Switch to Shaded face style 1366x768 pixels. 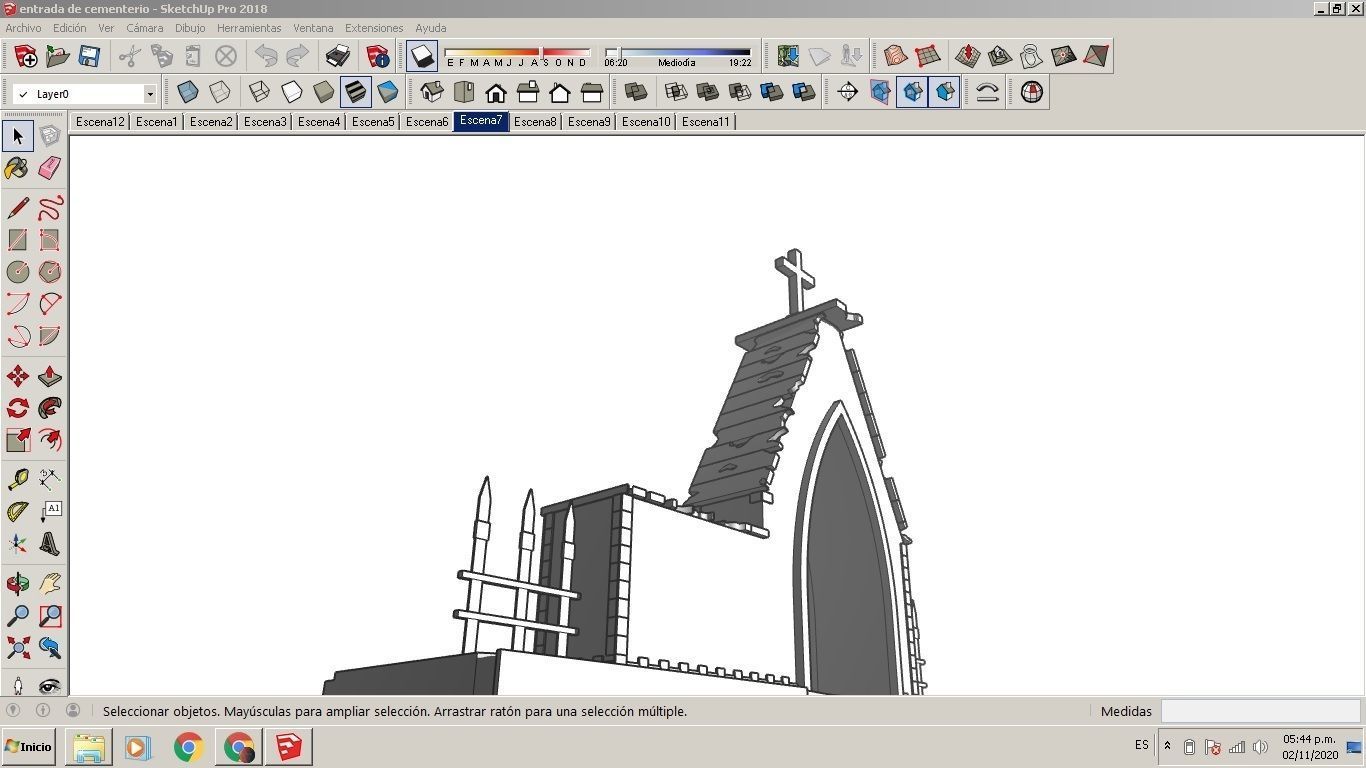point(324,92)
